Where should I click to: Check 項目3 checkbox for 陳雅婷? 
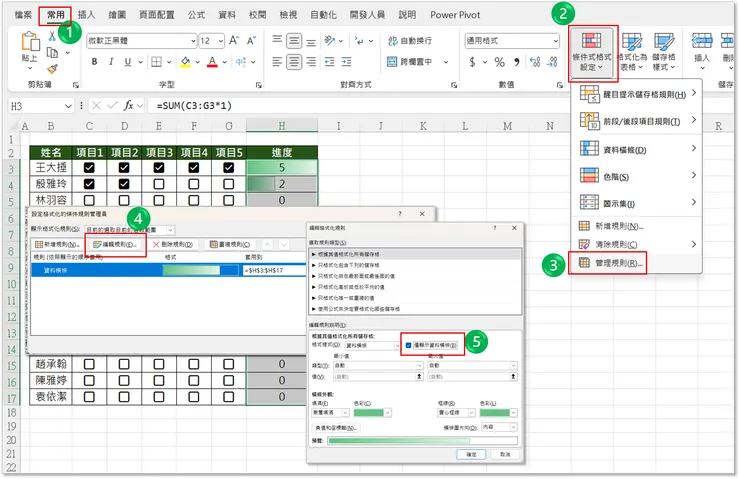(159, 380)
